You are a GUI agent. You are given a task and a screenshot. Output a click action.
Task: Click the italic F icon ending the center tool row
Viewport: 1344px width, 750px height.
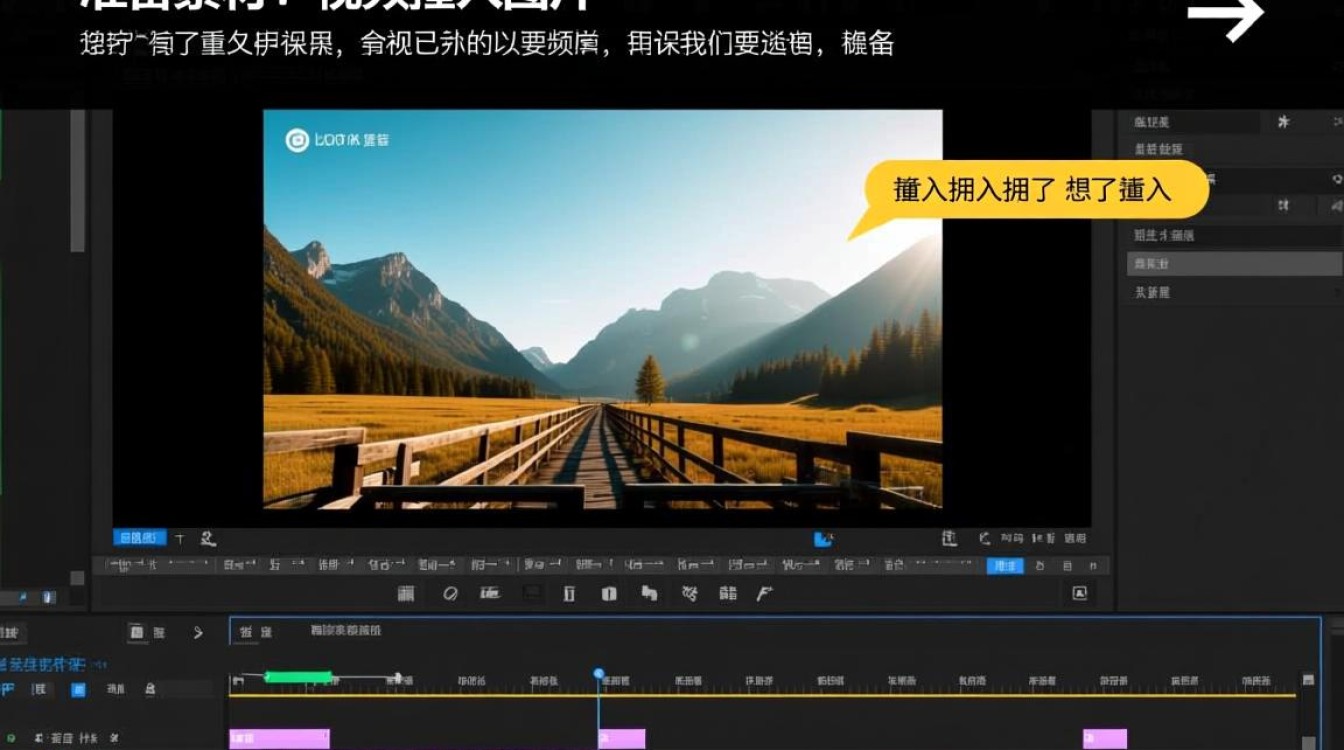click(x=764, y=593)
